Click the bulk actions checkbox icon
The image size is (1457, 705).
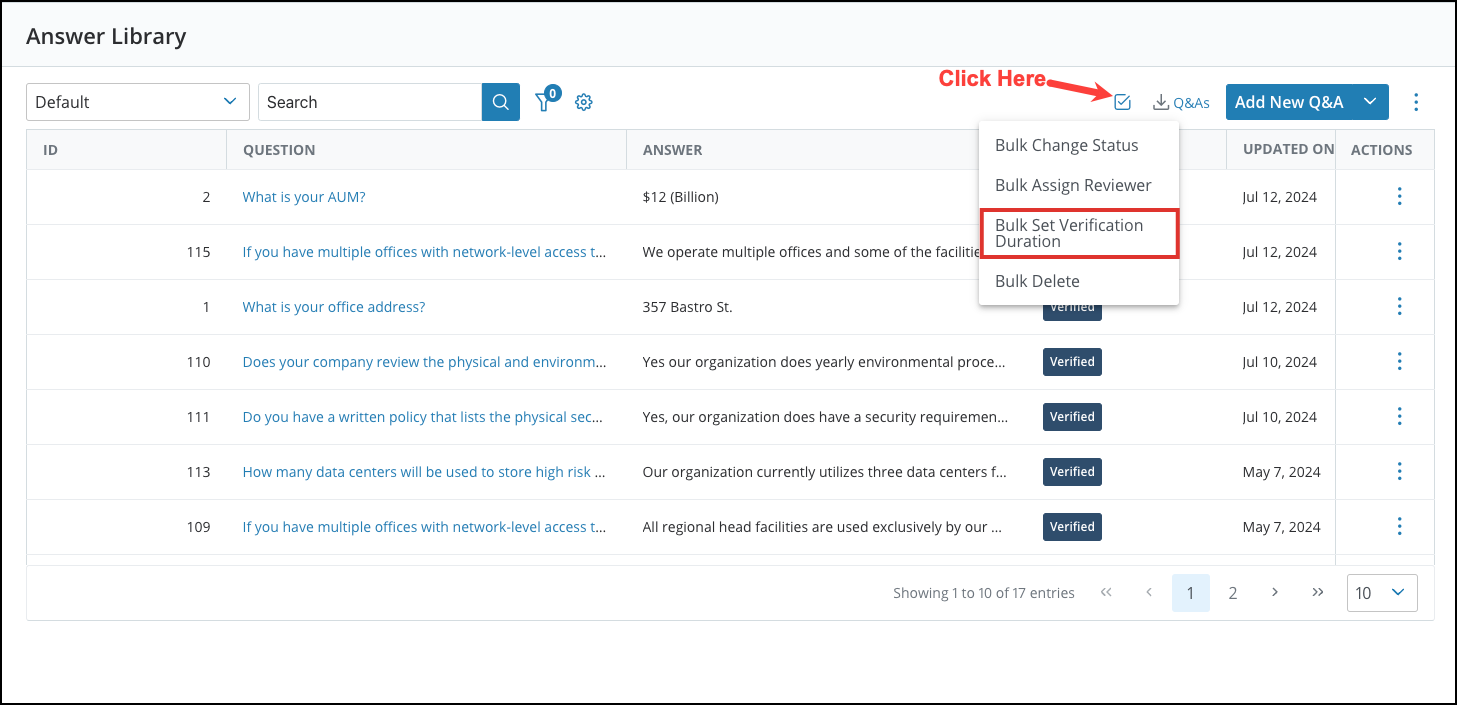point(1122,101)
